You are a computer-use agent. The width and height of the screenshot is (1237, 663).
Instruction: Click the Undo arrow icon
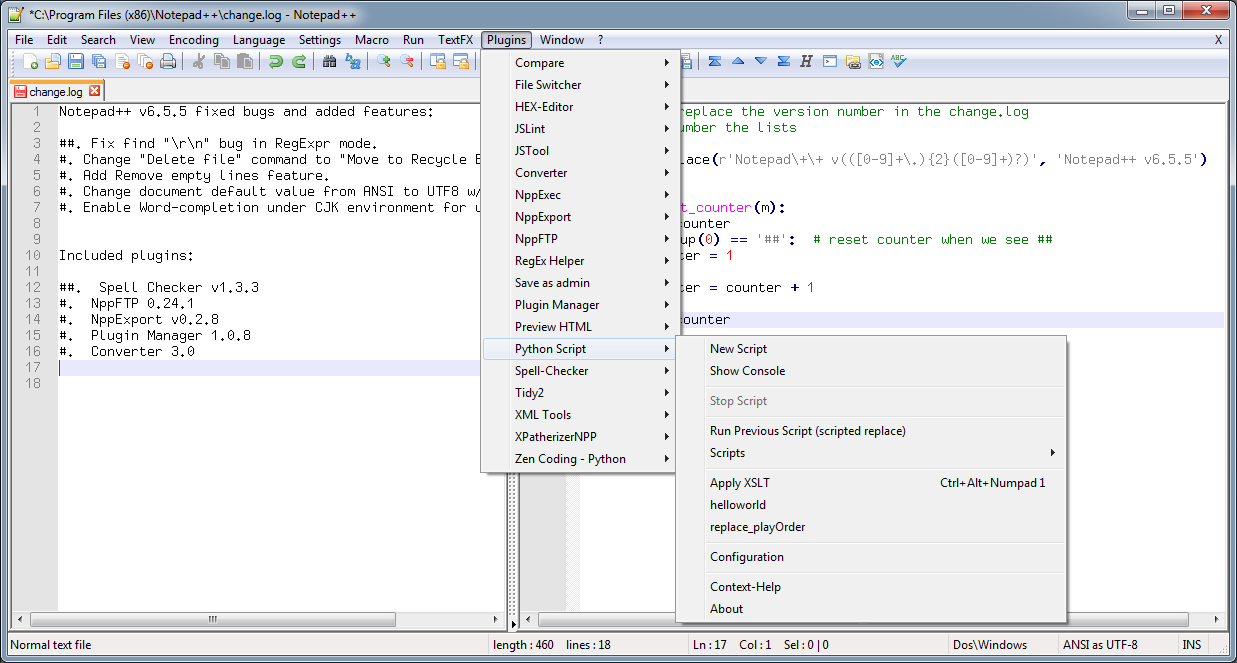[x=275, y=62]
